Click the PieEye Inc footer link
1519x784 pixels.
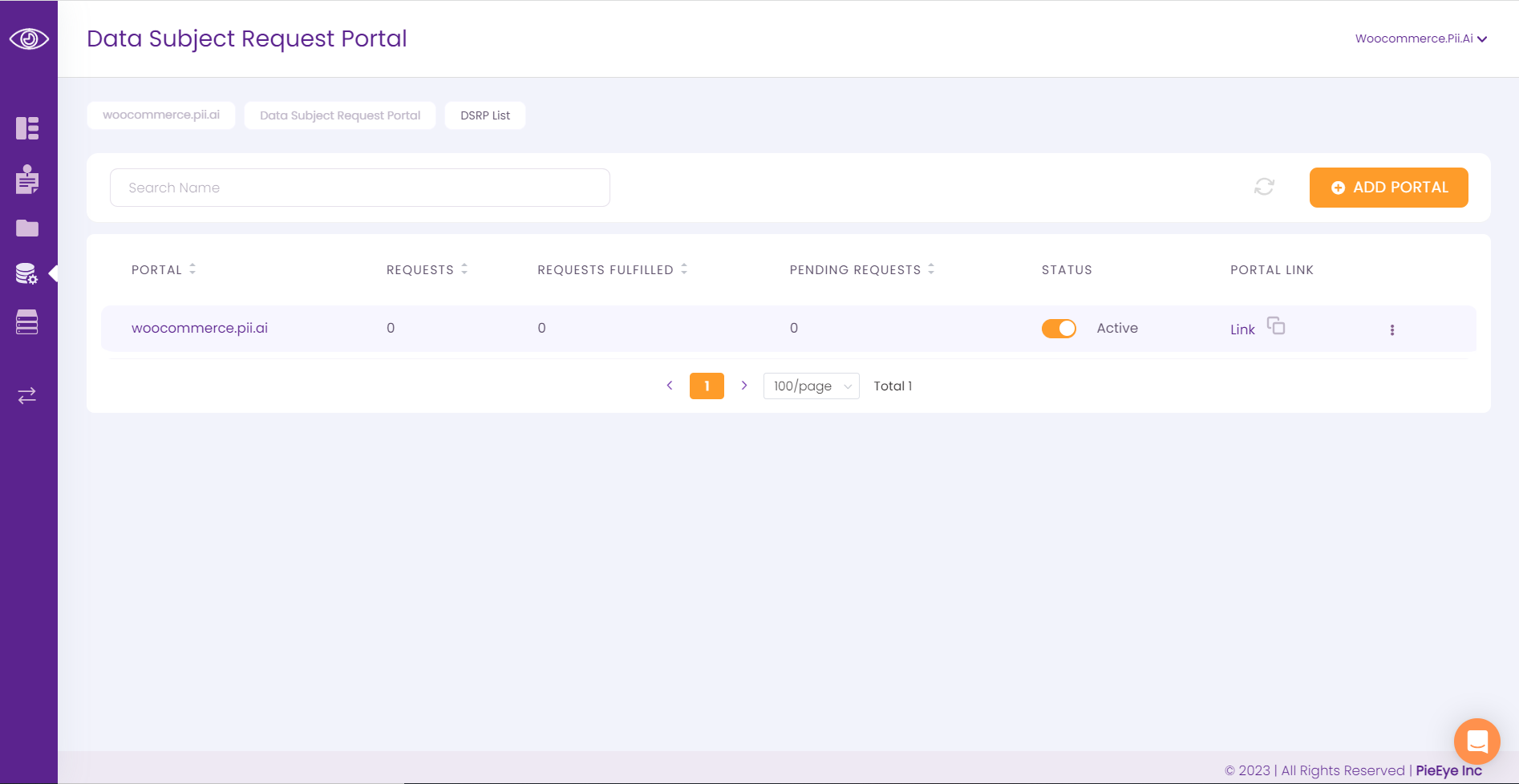1448,770
